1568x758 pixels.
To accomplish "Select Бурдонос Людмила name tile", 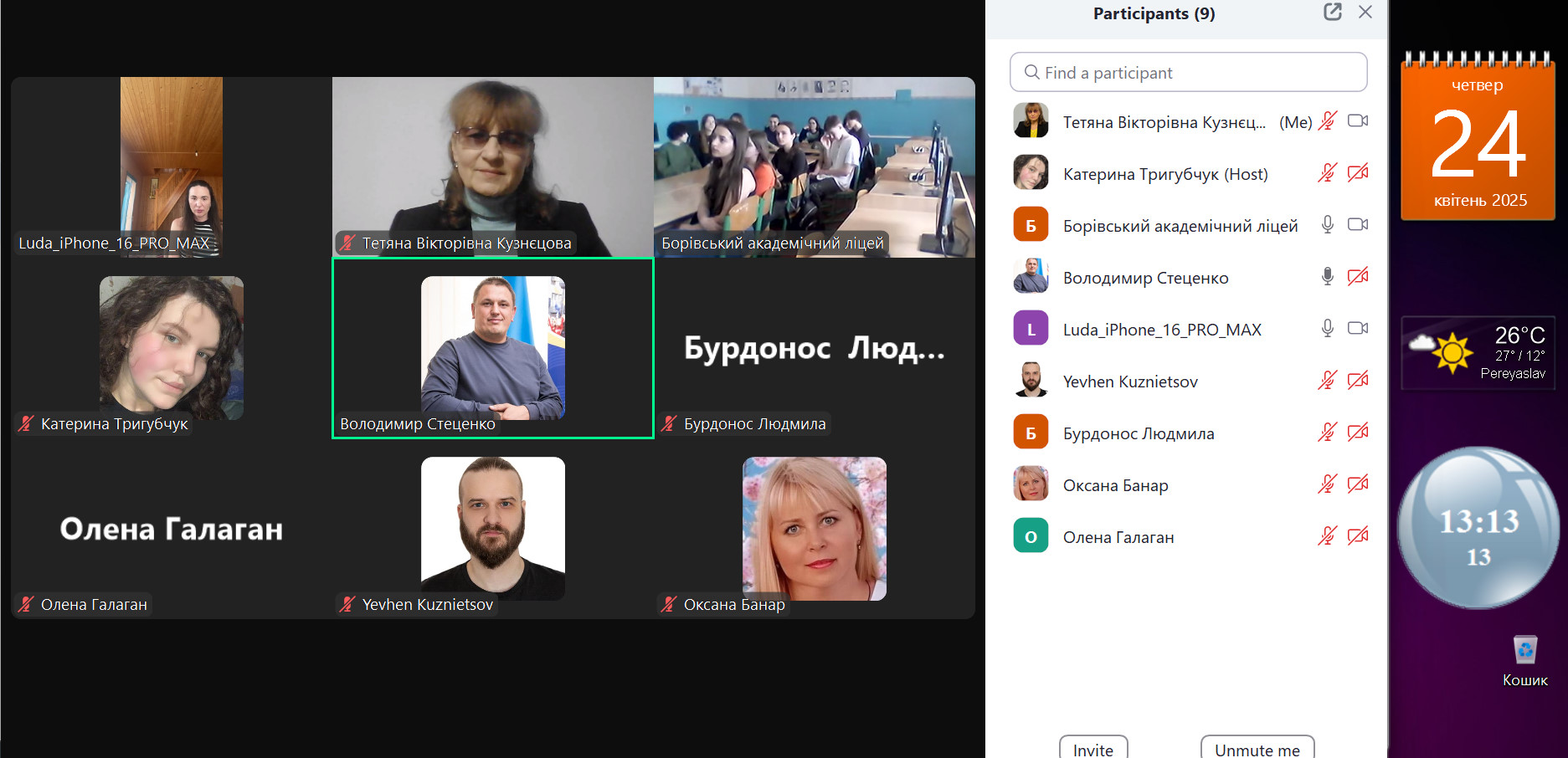I will pyautogui.click(x=815, y=348).
